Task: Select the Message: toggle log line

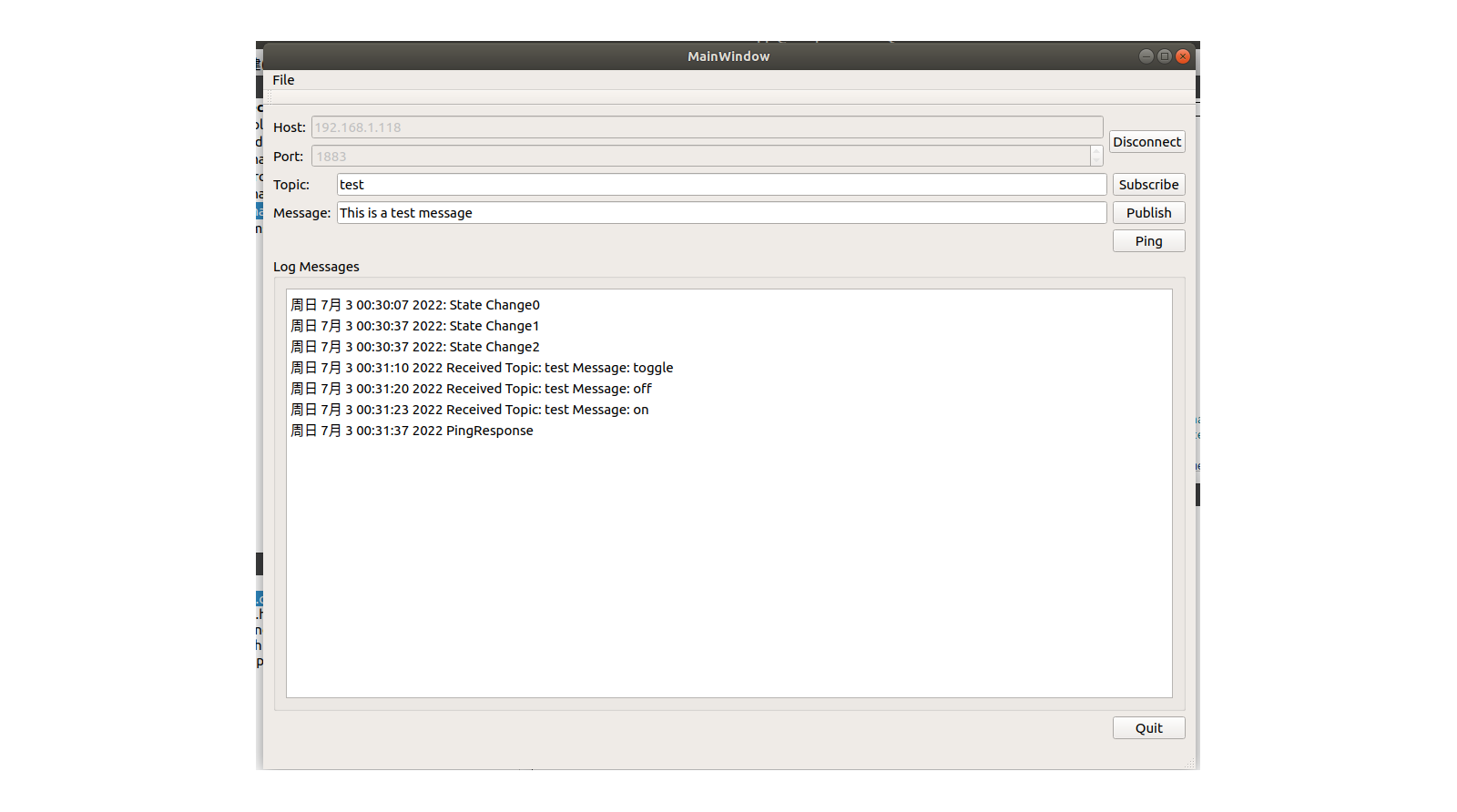Action: point(482,368)
